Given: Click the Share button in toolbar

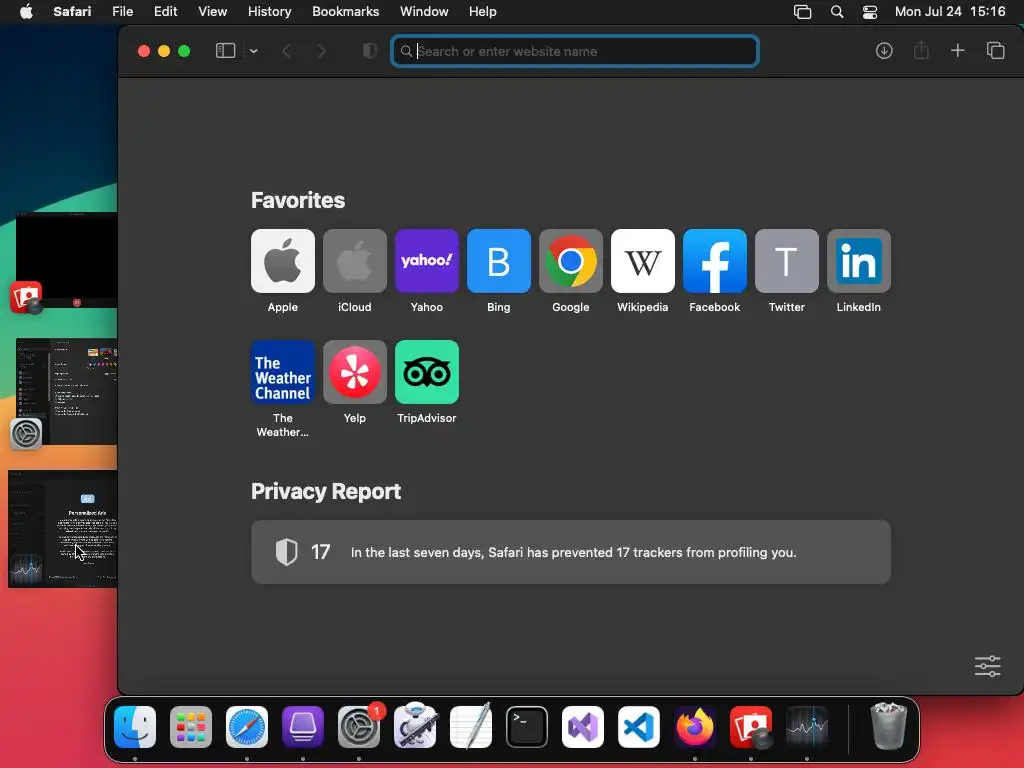Looking at the screenshot, I should [x=921, y=50].
